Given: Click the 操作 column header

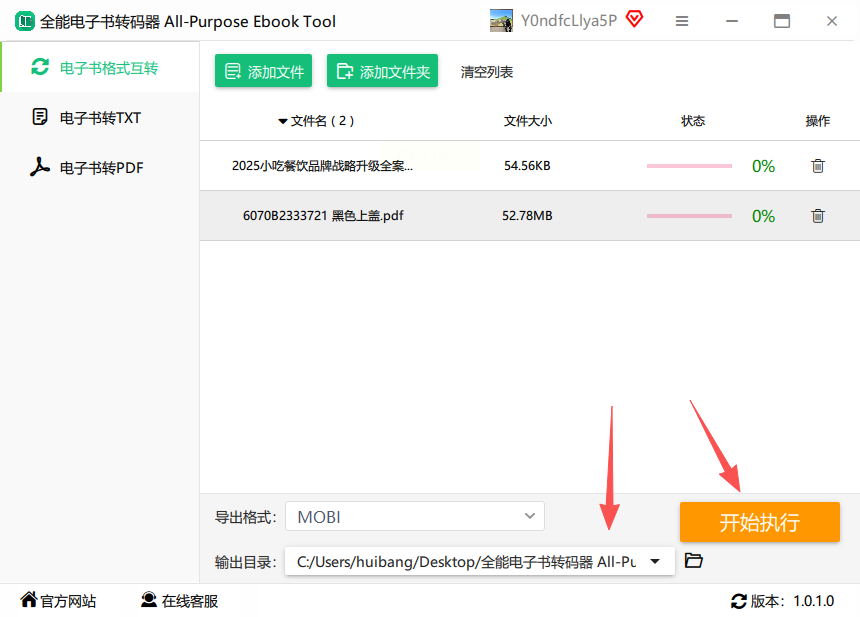Looking at the screenshot, I should [x=817, y=121].
